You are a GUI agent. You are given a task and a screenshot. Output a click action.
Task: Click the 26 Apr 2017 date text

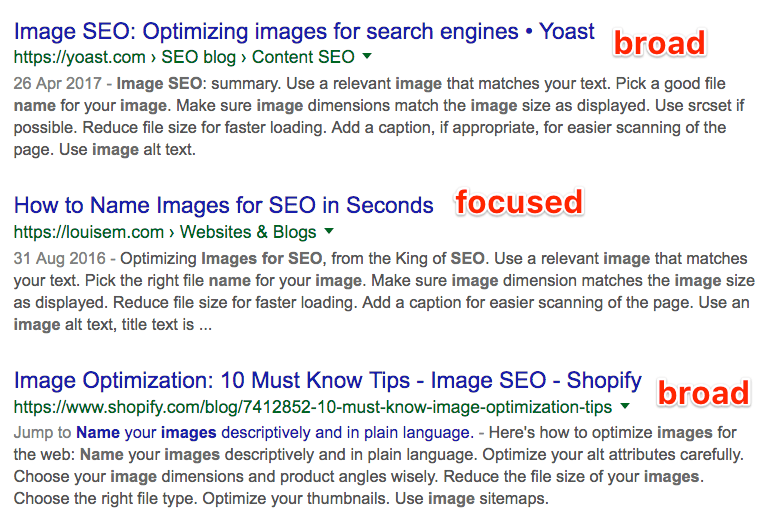point(54,83)
